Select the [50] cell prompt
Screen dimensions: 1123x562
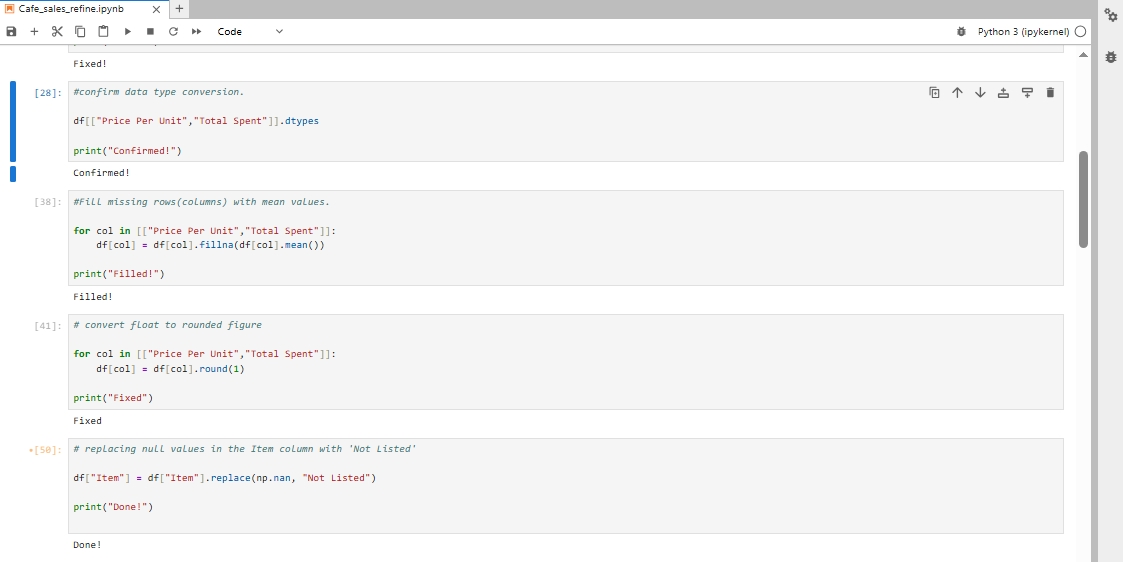tap(46, 450)
